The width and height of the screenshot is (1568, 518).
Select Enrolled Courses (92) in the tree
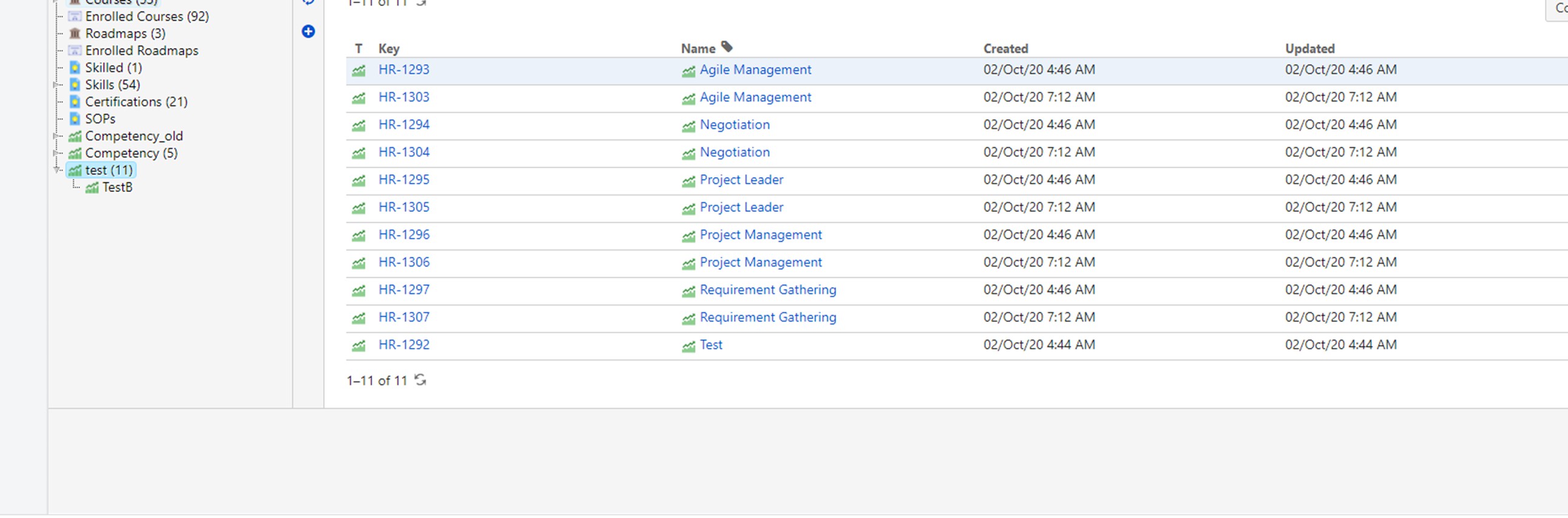[147, 16]
